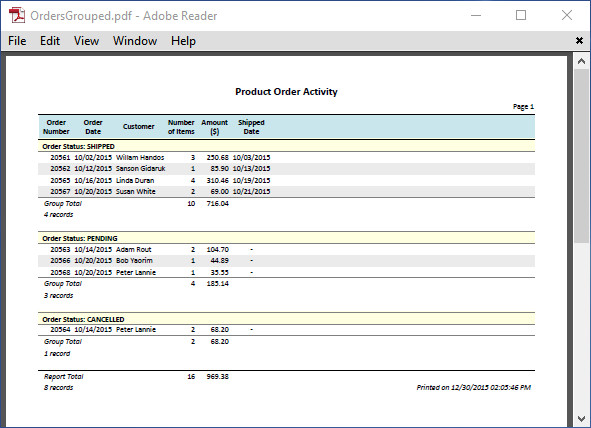Open the Edit menu
Screen dimensions: 591x428
pyautogui.click(x=50, y=41)
